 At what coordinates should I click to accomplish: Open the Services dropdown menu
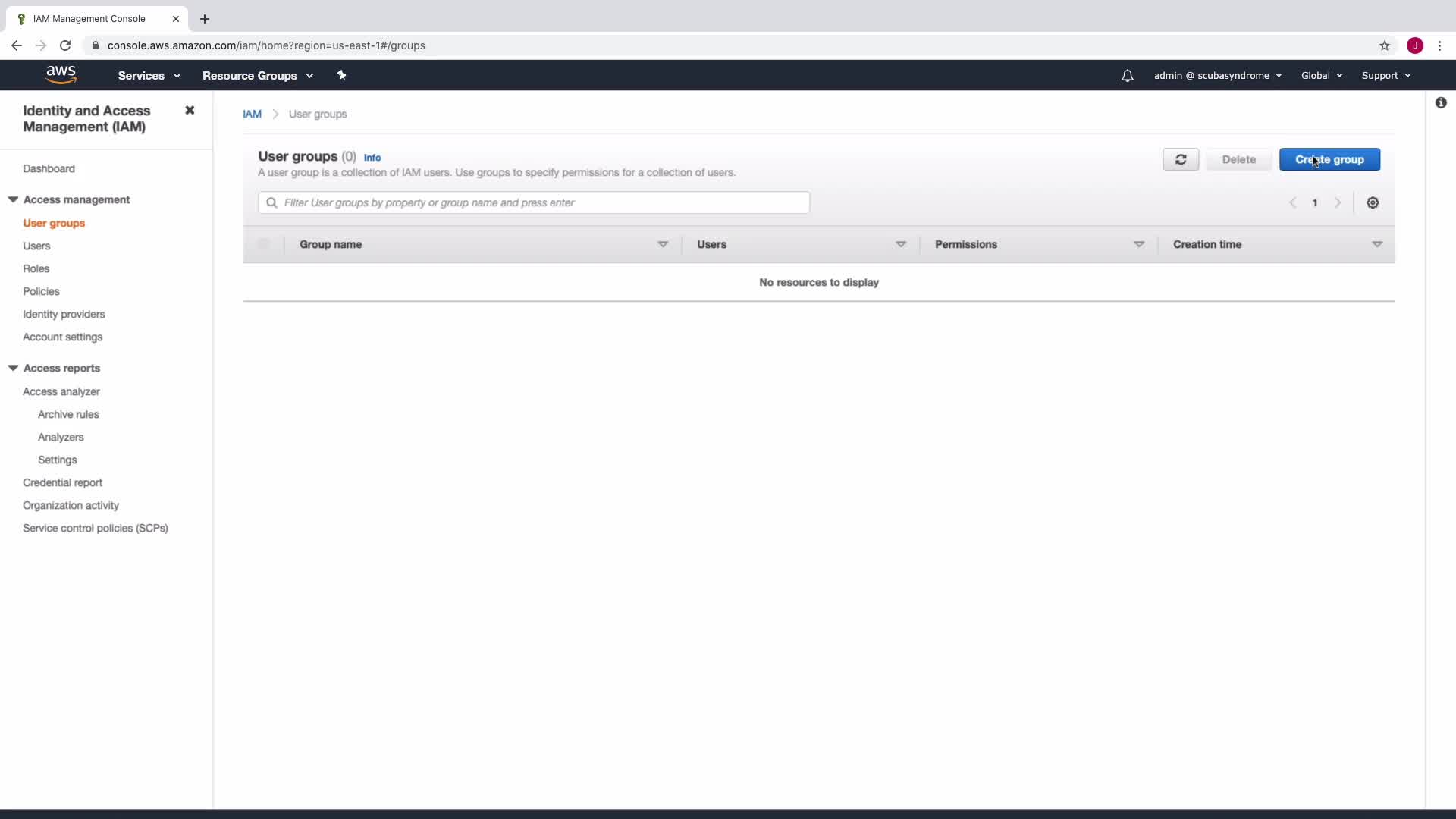click(149, 75)
